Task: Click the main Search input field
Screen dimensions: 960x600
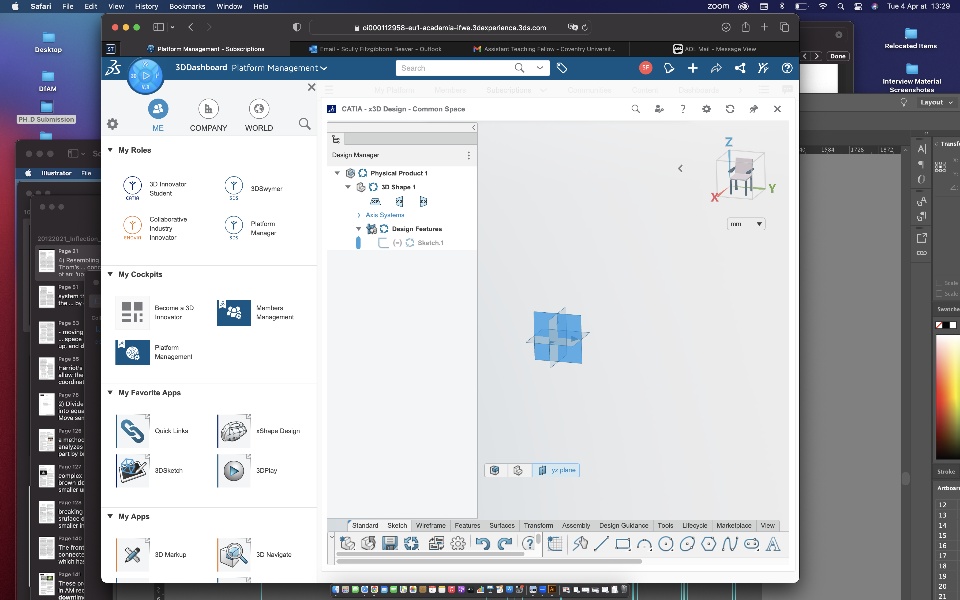Action: 456,68
